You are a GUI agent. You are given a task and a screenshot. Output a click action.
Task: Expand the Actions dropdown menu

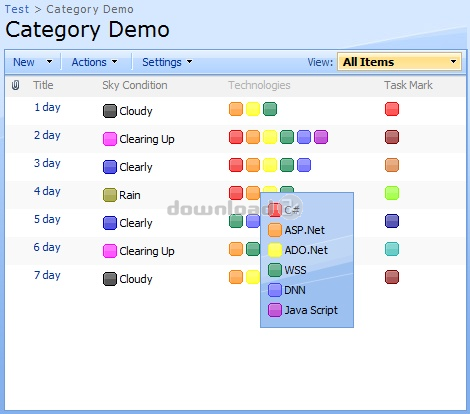point(95,62)
